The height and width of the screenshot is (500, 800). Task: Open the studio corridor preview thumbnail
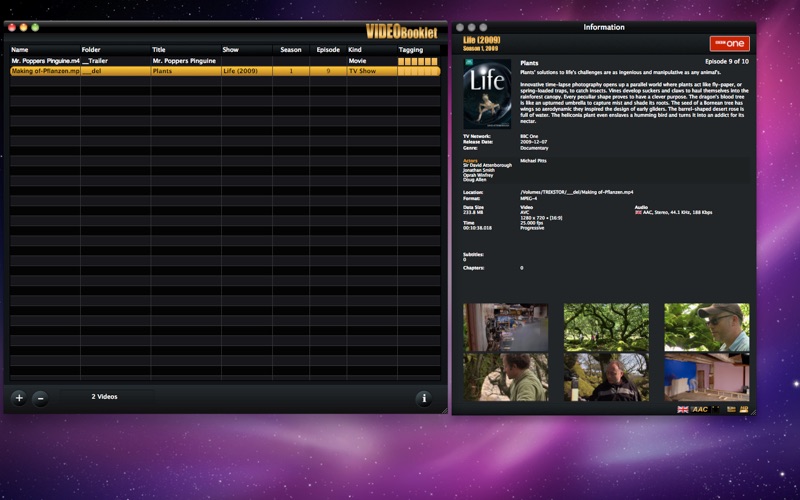click(506, 327)
